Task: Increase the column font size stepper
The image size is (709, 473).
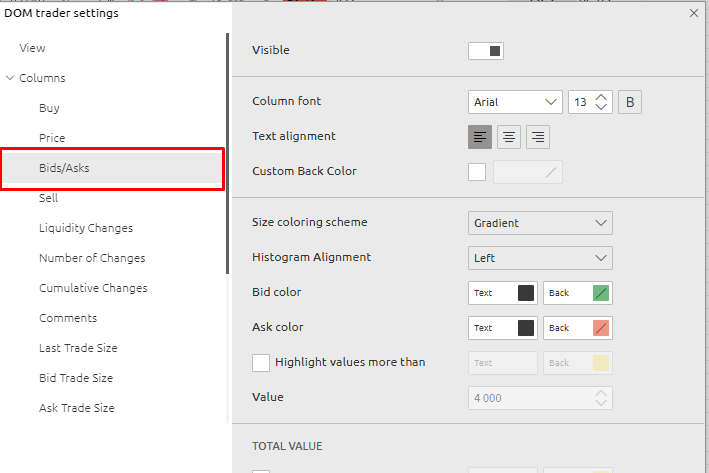Action: coord(601,97)
